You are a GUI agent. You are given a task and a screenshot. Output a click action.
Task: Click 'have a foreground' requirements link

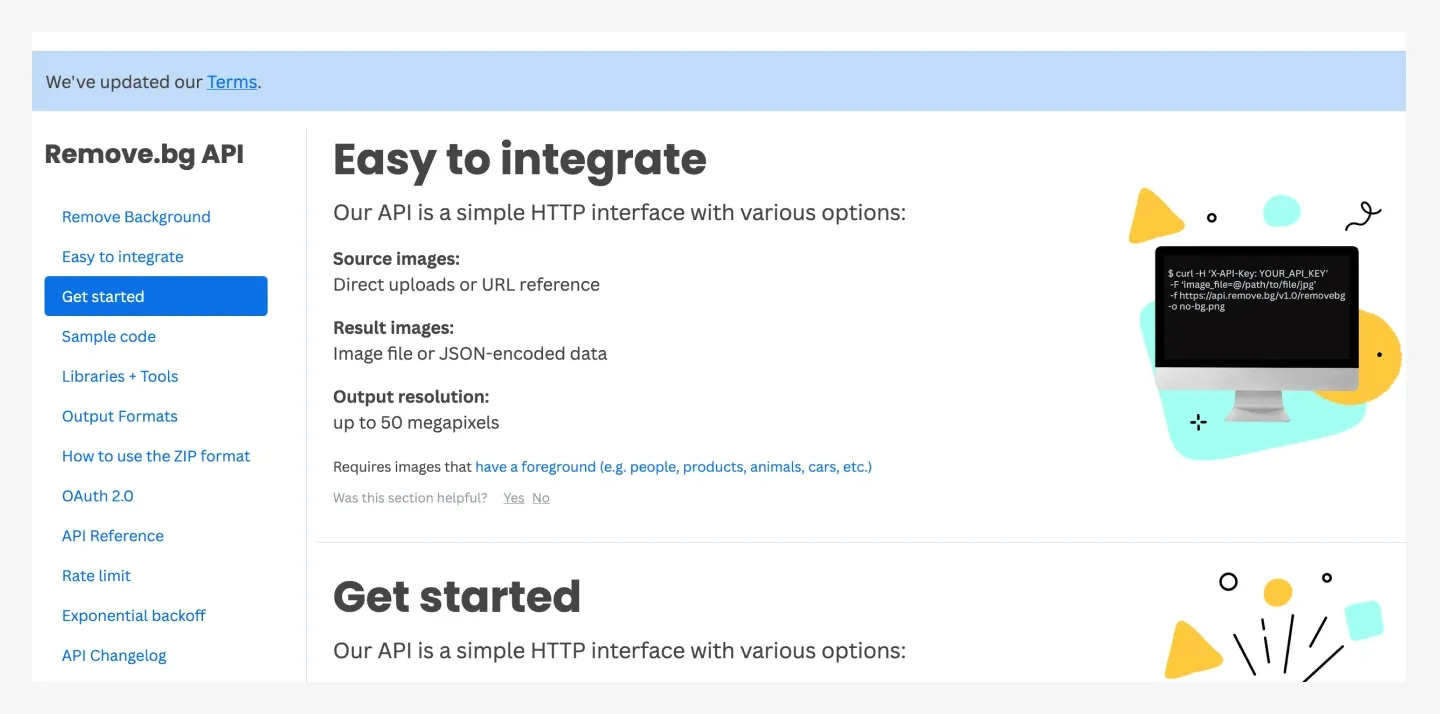(673, 467)
